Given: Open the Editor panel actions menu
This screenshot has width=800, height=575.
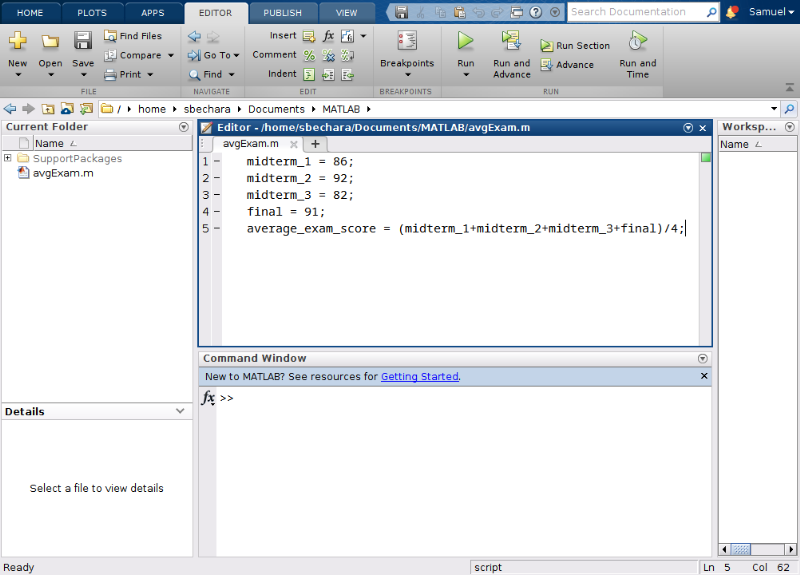Looking at the screenshot, I should point(688,128).
